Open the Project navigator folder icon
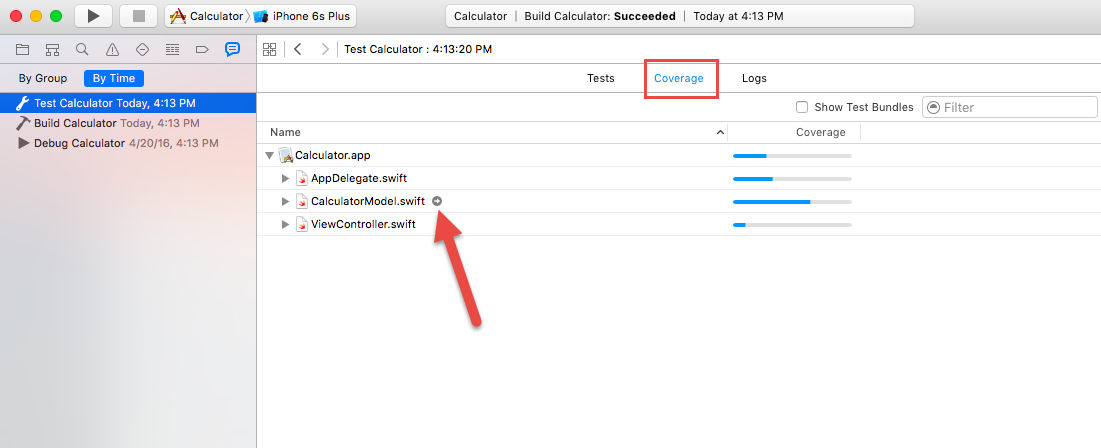1101x448 pixels. 22,49
